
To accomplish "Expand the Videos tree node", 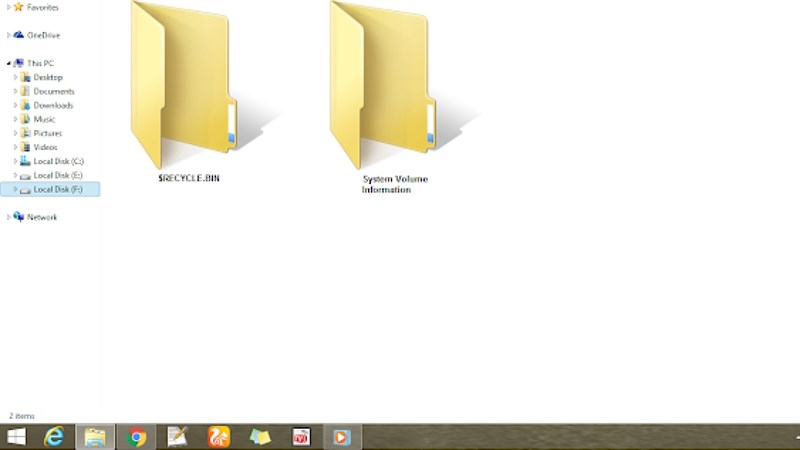I will [x=15, y=147].
